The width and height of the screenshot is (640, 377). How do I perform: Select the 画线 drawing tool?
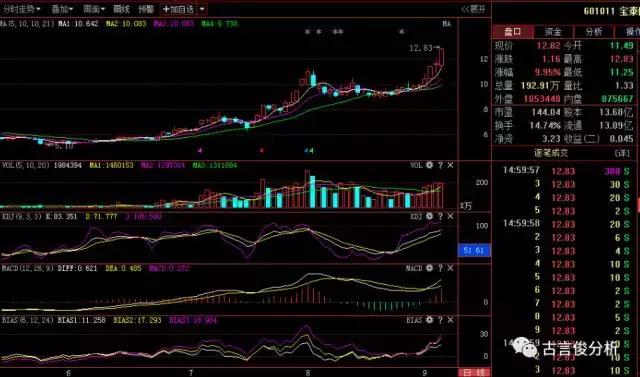pos(121,9)
